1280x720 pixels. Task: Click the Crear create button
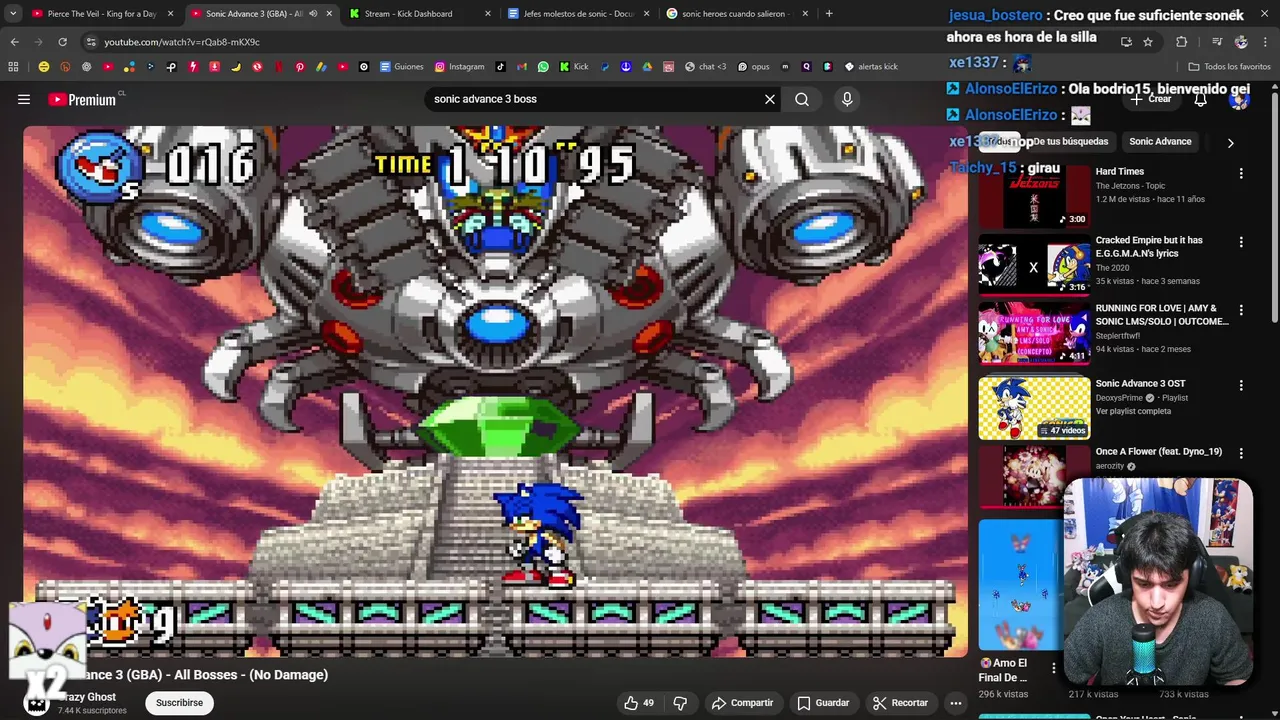[1151, 99]
